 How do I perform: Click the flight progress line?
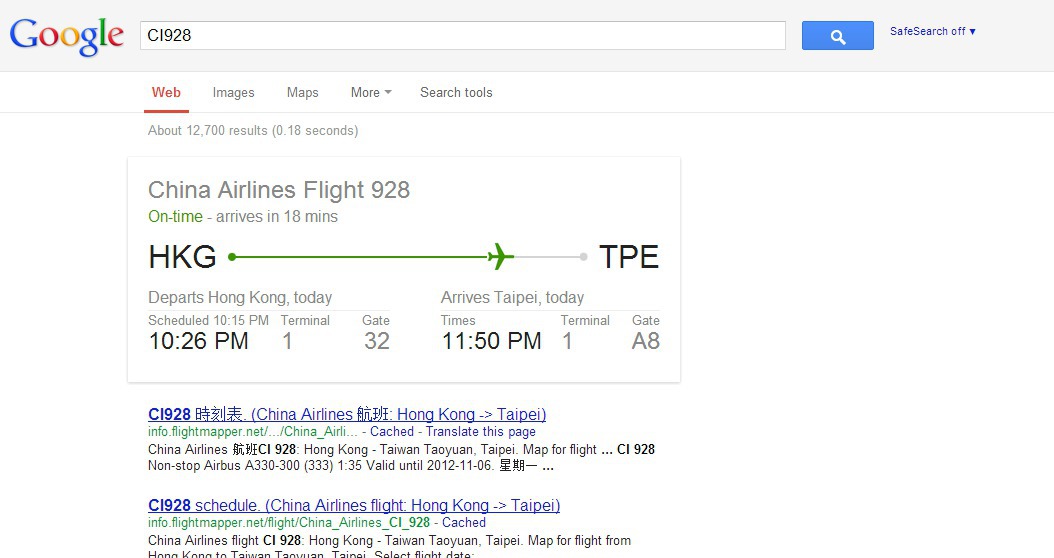tap(360, 257)
